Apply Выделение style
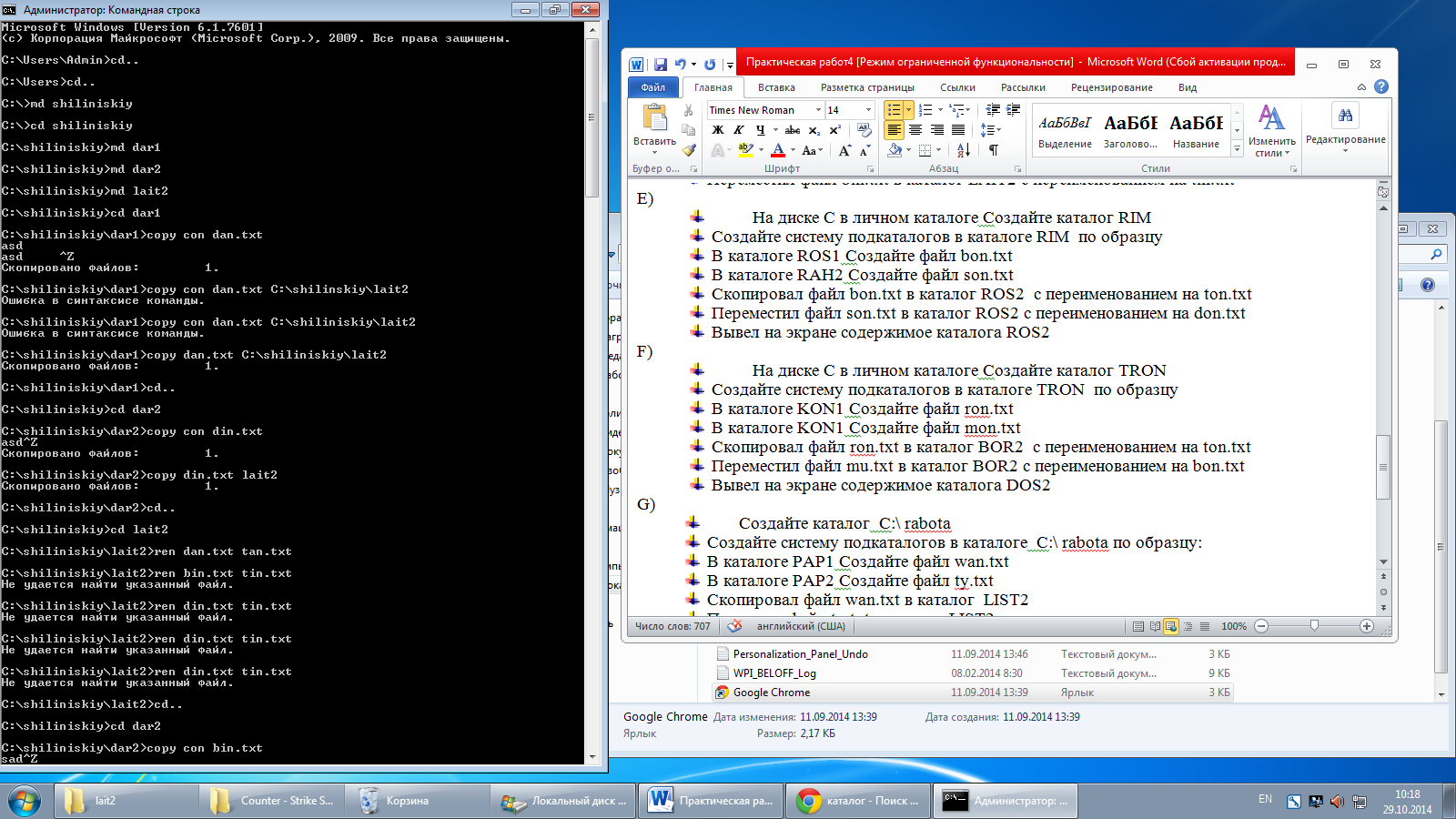This screenshot has height=819, width=1456. coord(1065,130)
